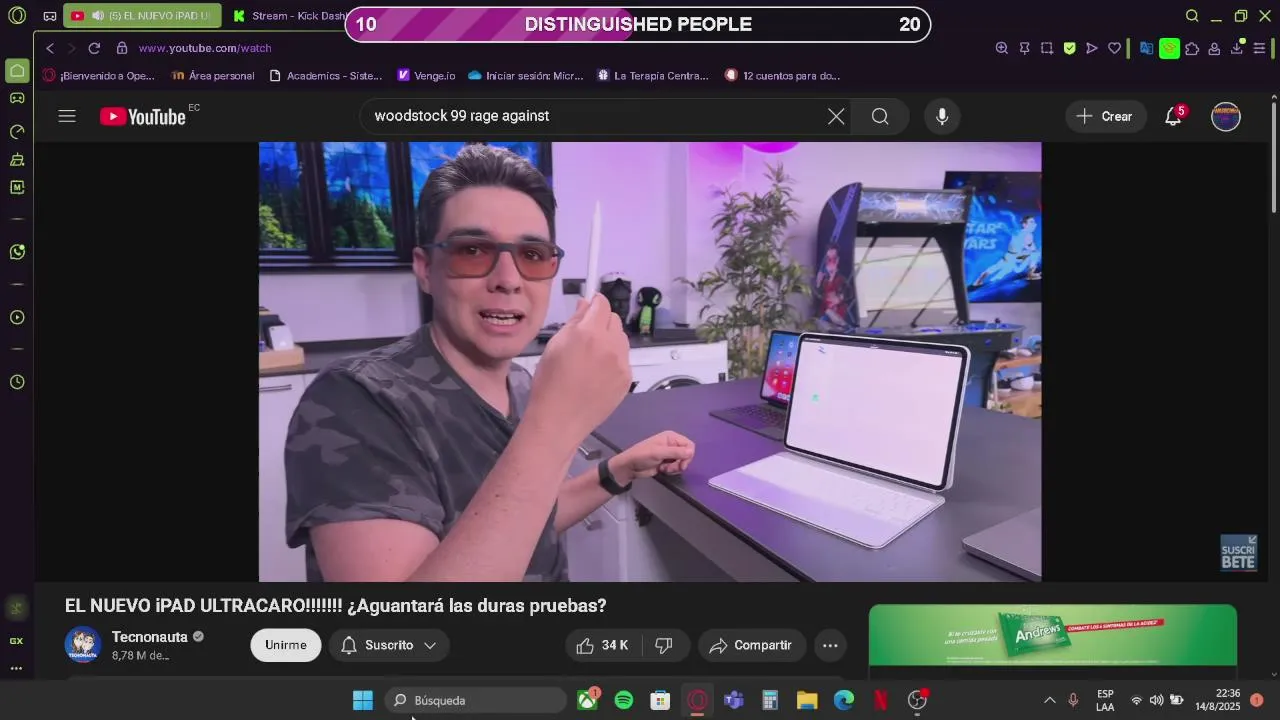Screen dimensions: 1280x720
Task: Open the GX Corner gamepad sidebar icon
Action: tap(17, 98)
